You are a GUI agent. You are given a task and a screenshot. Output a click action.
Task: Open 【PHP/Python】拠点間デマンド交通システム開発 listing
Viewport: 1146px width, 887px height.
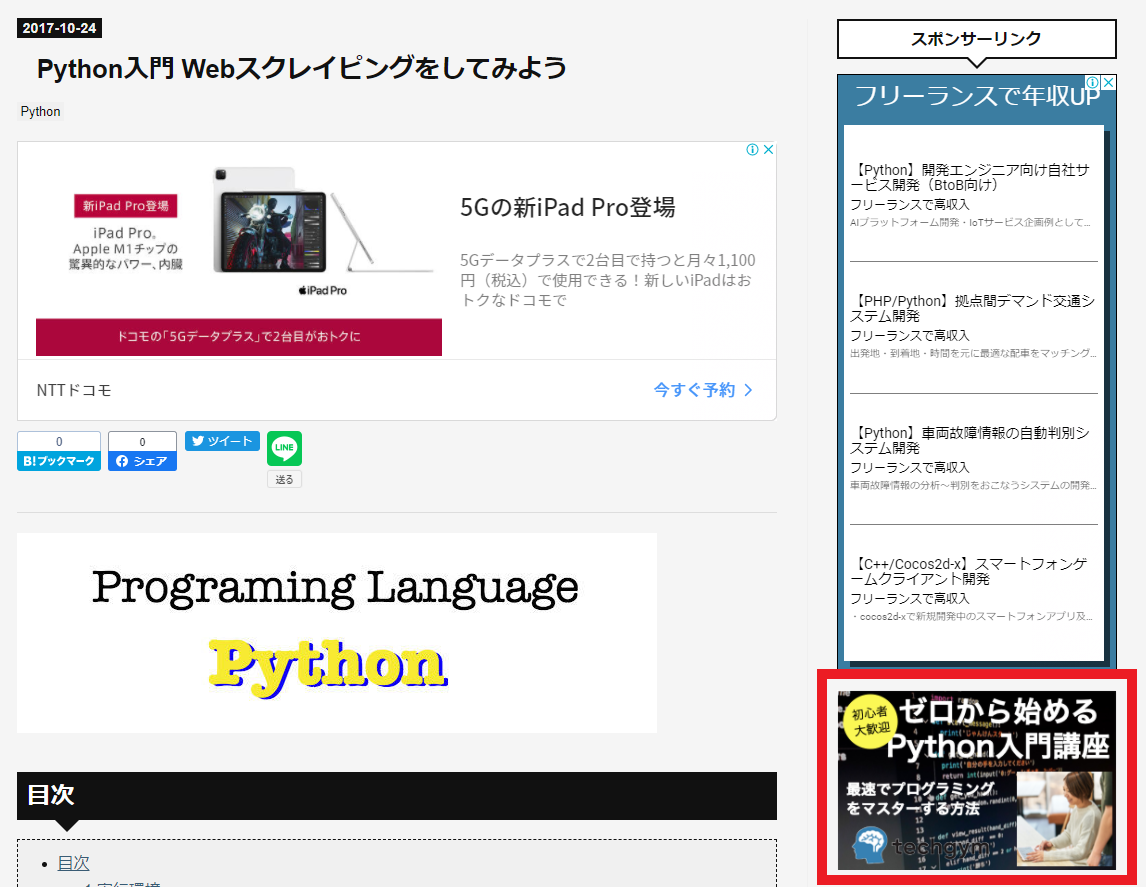[x=972, y=308]
